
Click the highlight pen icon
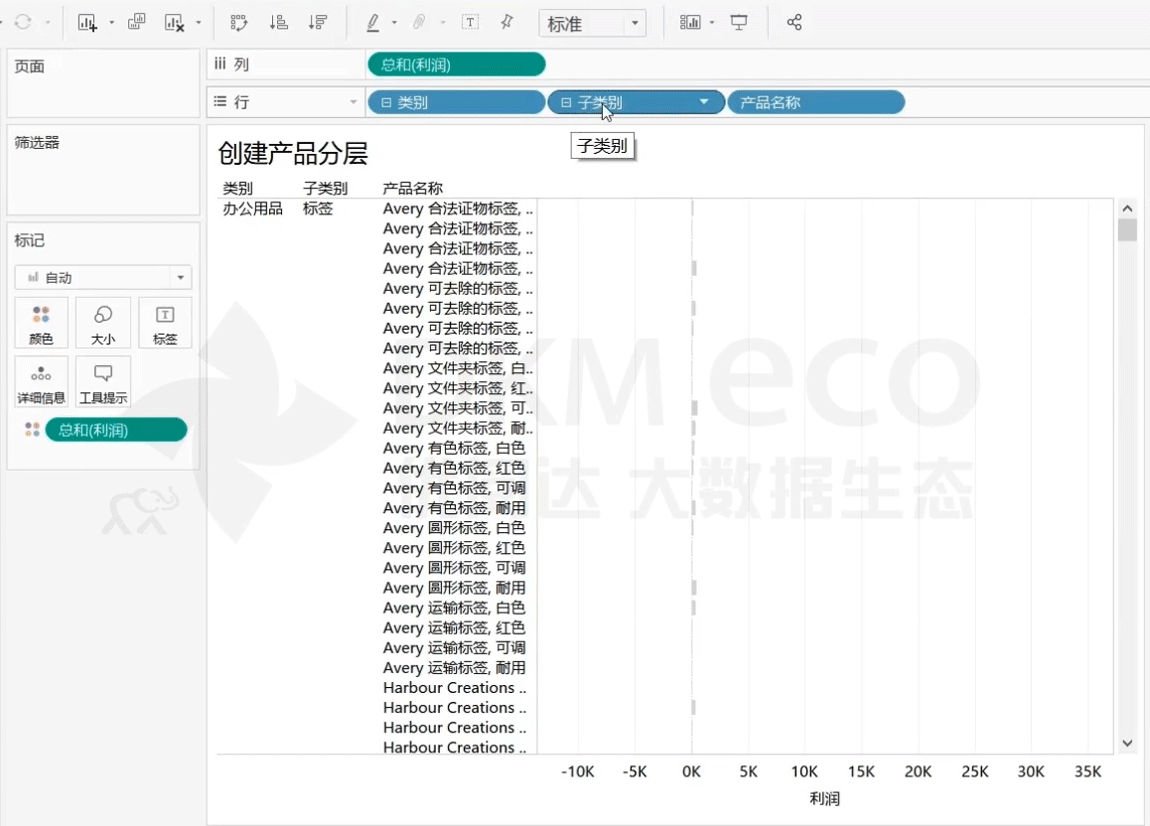pyautogui.click(x=373, y=23)
